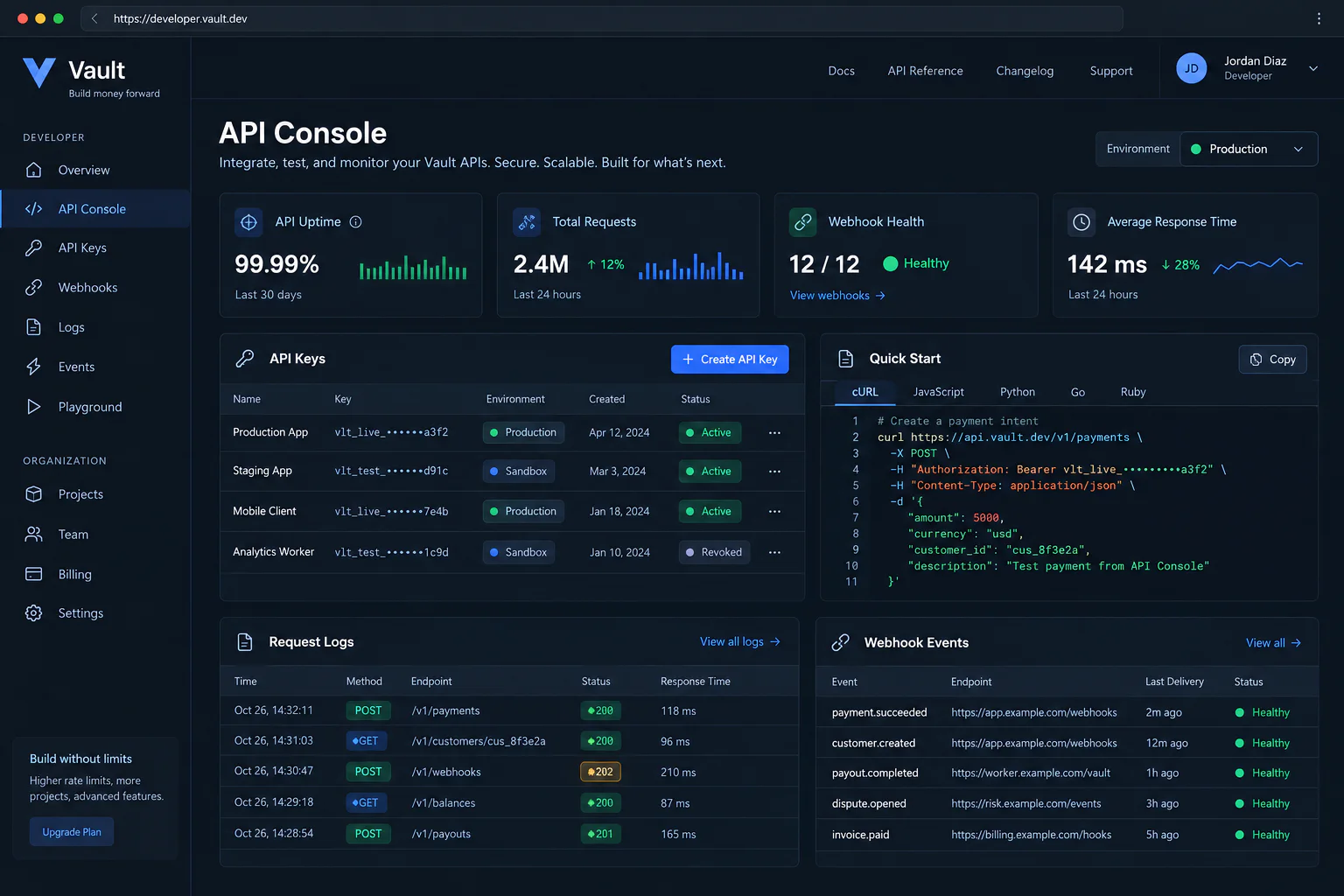This screenshot has width=1344, height=896.
Task: Click the Support top navigation link
Action: pos(1111,71)
